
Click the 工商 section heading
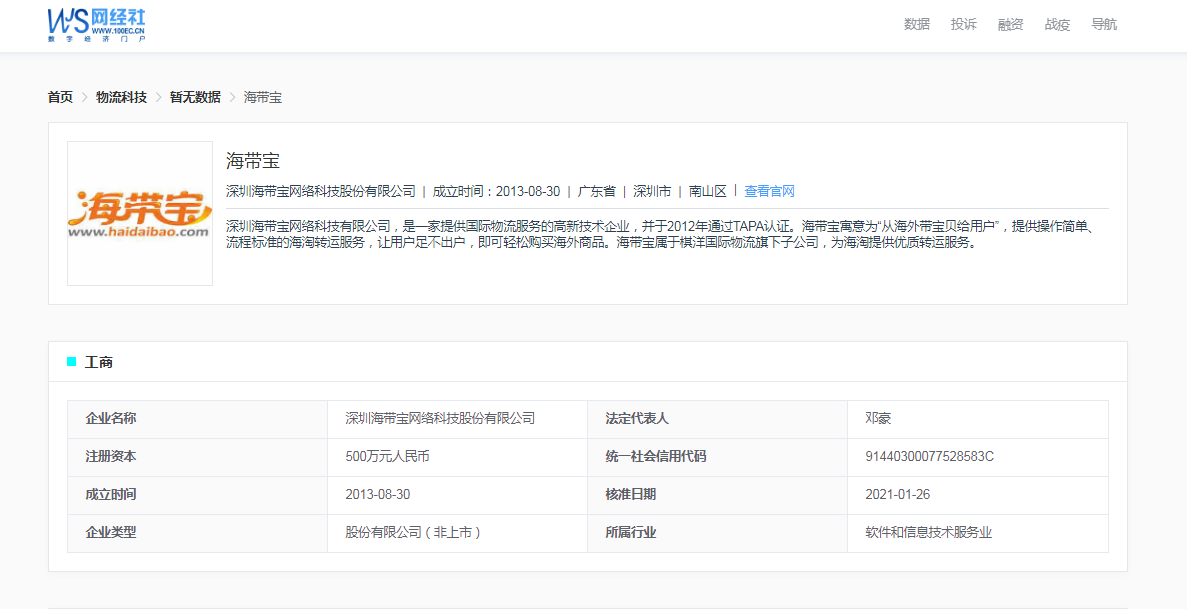point(98,362)
